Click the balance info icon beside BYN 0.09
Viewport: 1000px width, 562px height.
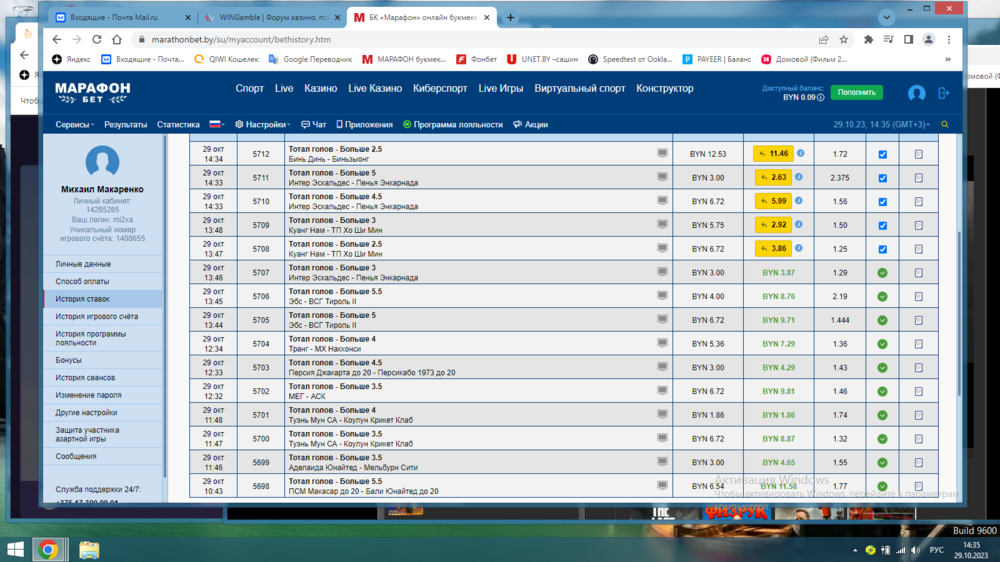pyautogui.click(x=820, y=97)
